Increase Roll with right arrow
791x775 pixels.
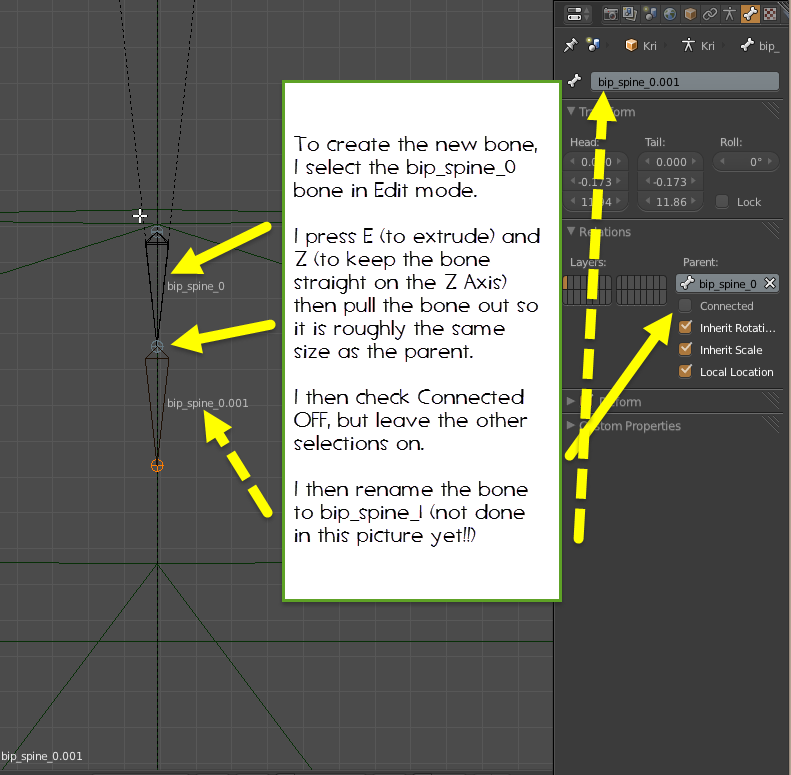tap(770, 161)
